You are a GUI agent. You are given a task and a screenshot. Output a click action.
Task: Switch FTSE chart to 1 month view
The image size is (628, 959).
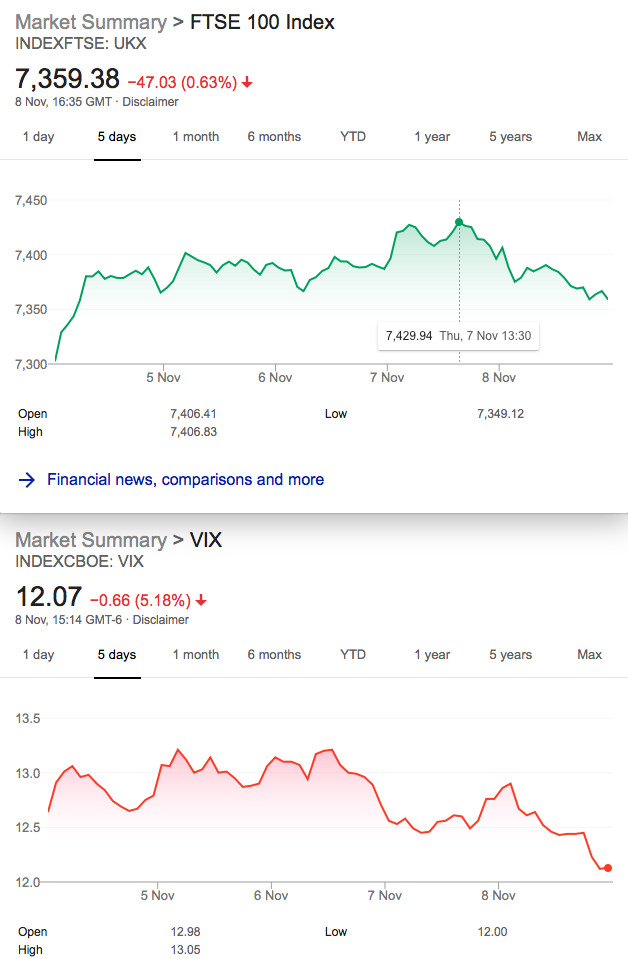196,137
